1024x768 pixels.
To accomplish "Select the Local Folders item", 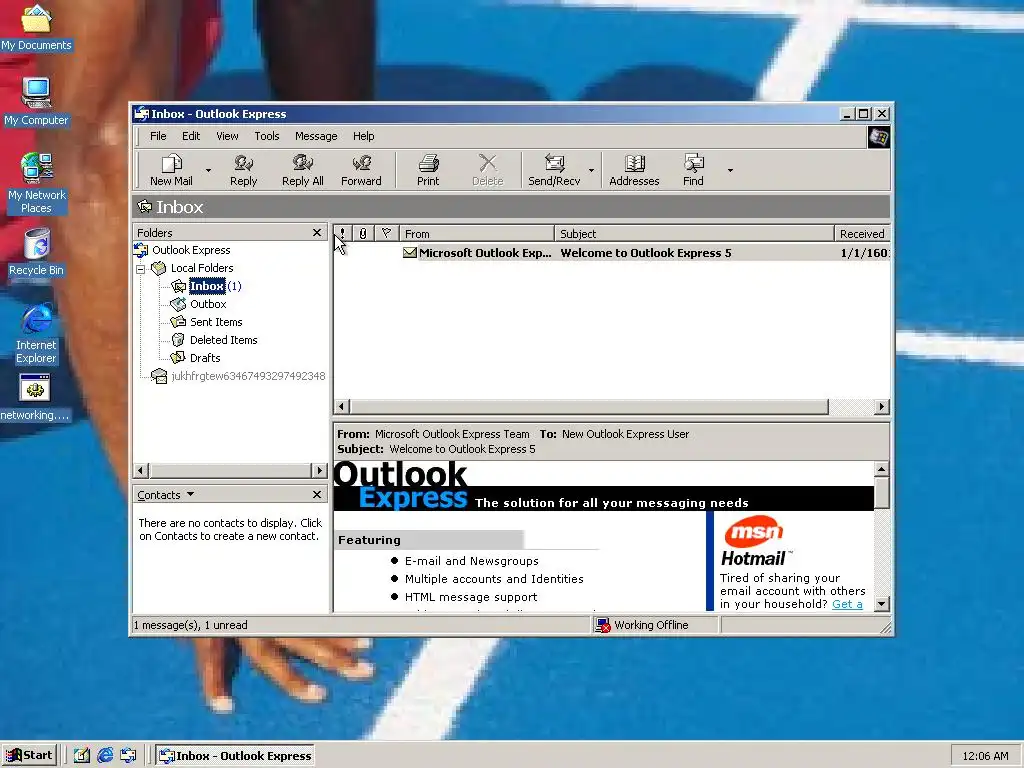I will tap(202, 268).
